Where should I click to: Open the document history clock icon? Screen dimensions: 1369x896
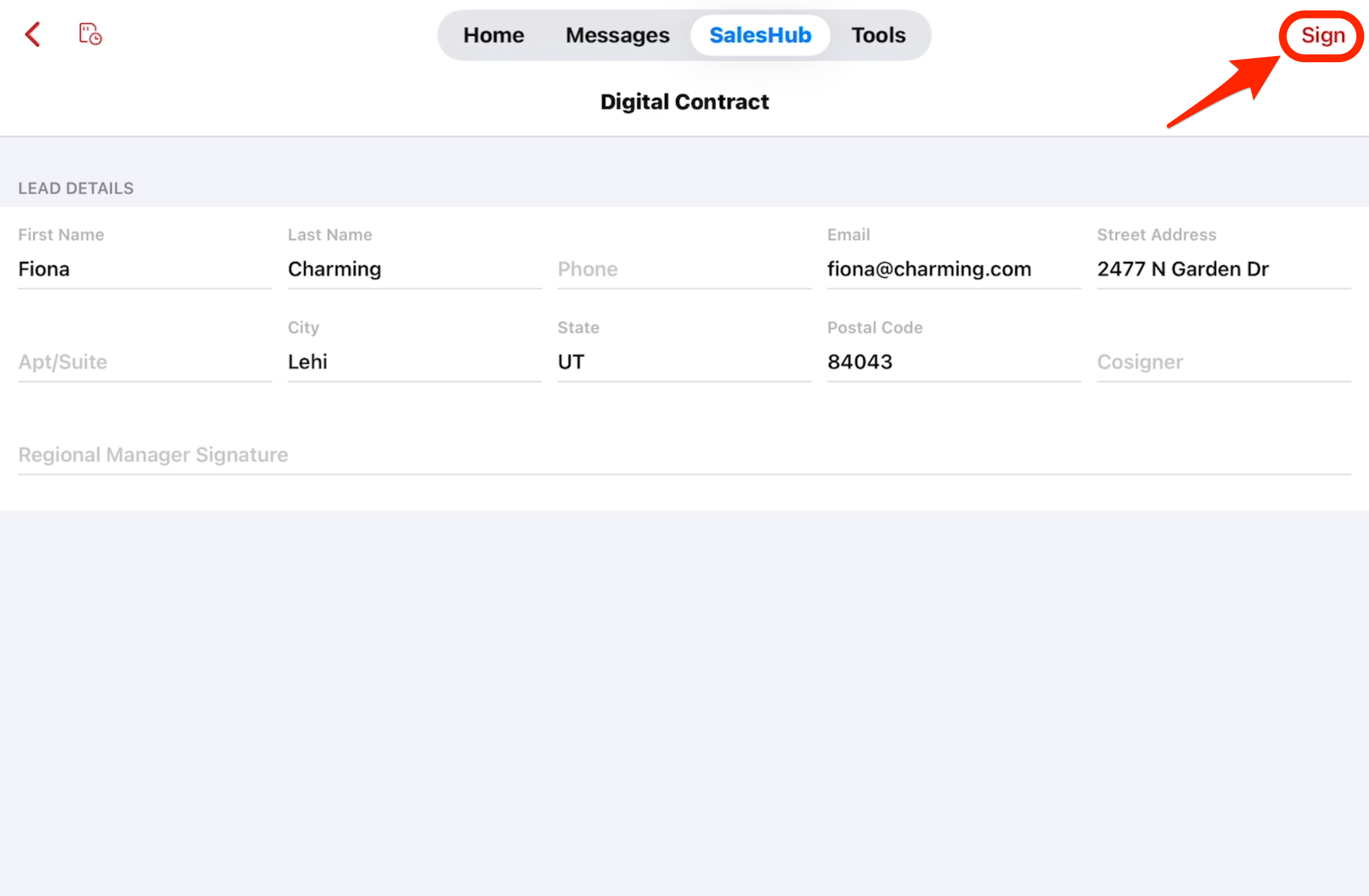tap(90, 35)
